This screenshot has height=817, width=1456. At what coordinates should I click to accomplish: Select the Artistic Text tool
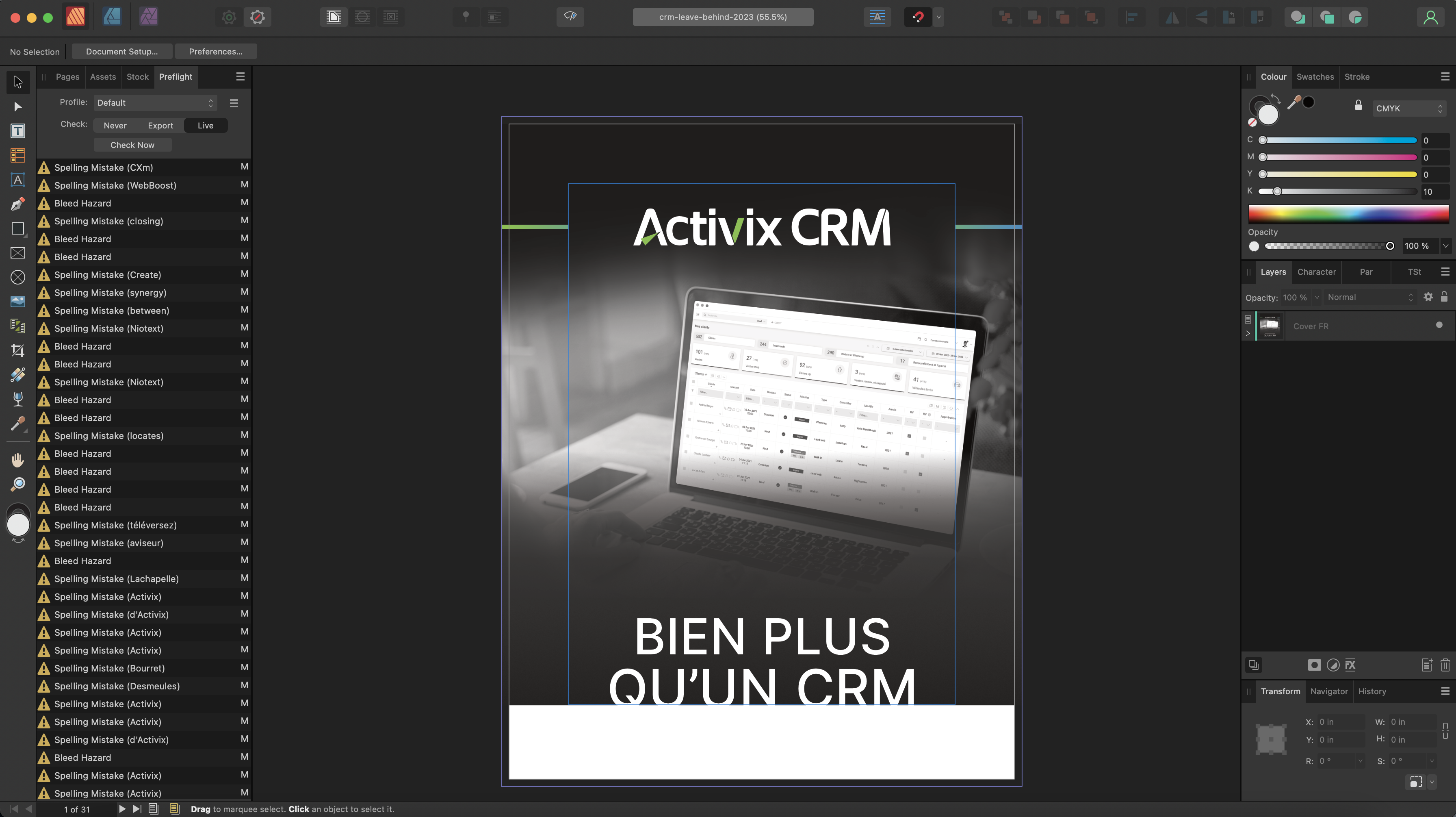[x=17, y=180]
